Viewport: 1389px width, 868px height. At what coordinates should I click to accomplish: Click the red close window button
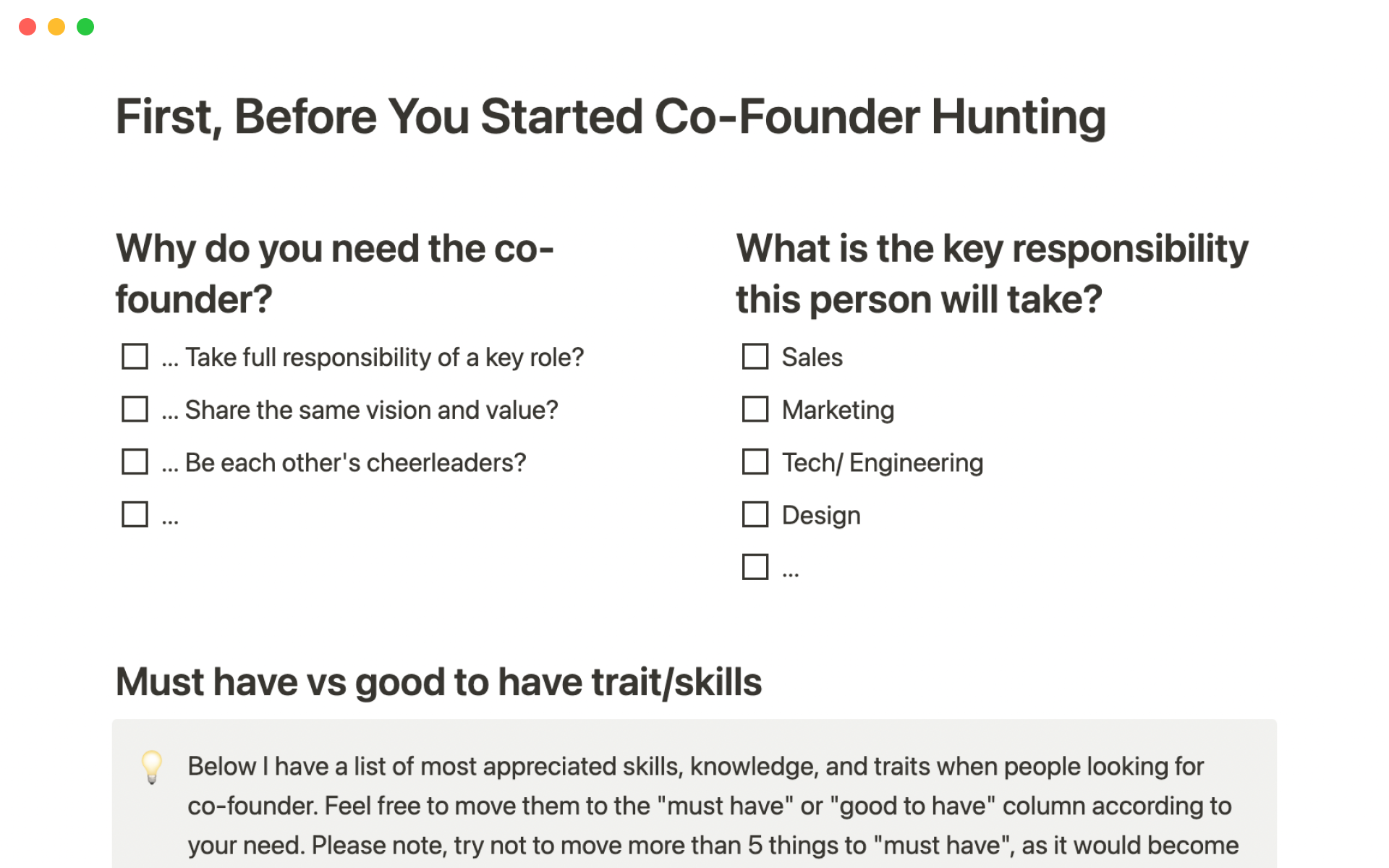(x=27, y=27)
